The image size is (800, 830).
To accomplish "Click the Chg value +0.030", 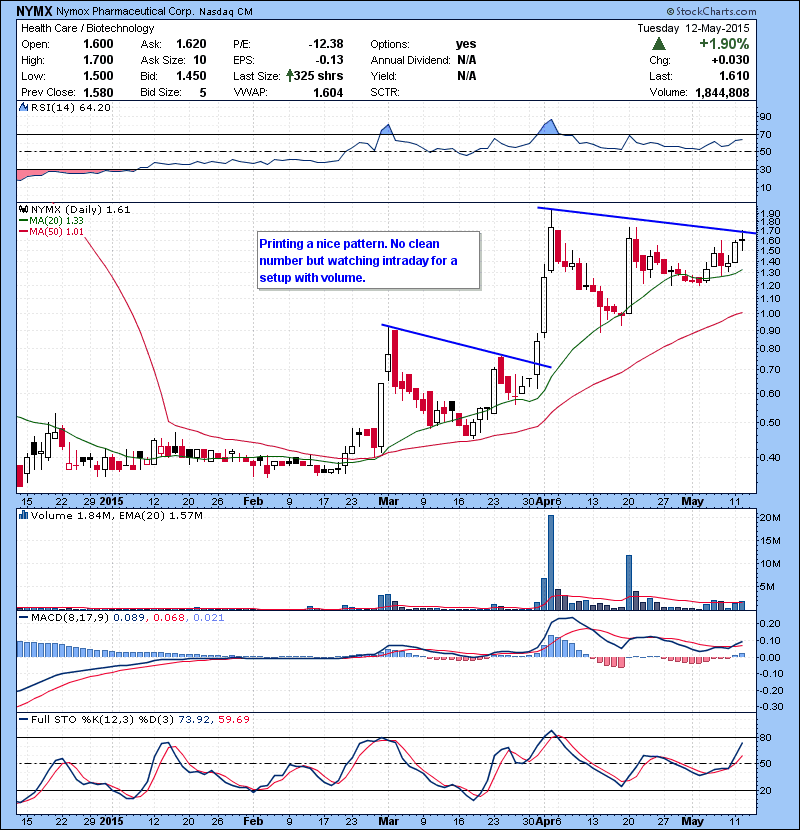I will (x=730, y=60).
